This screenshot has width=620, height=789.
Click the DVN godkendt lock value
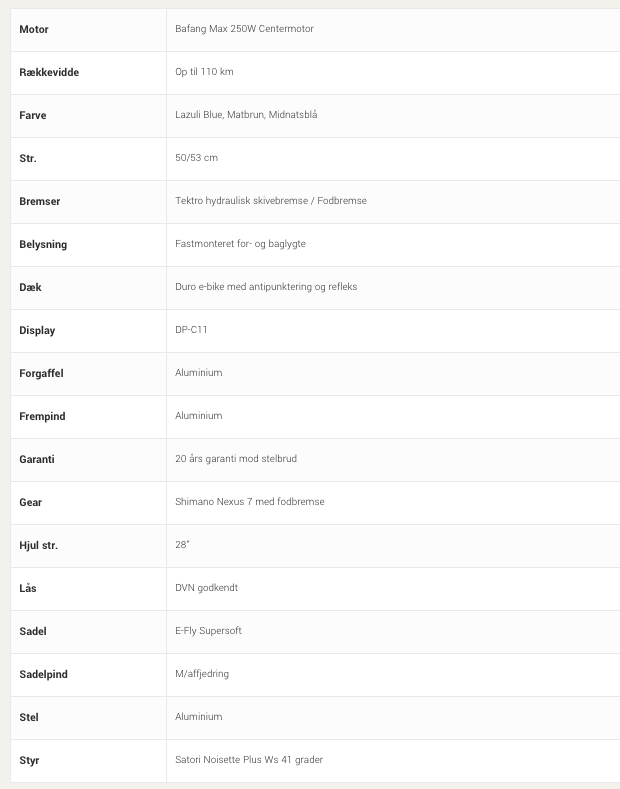(206, 588)
